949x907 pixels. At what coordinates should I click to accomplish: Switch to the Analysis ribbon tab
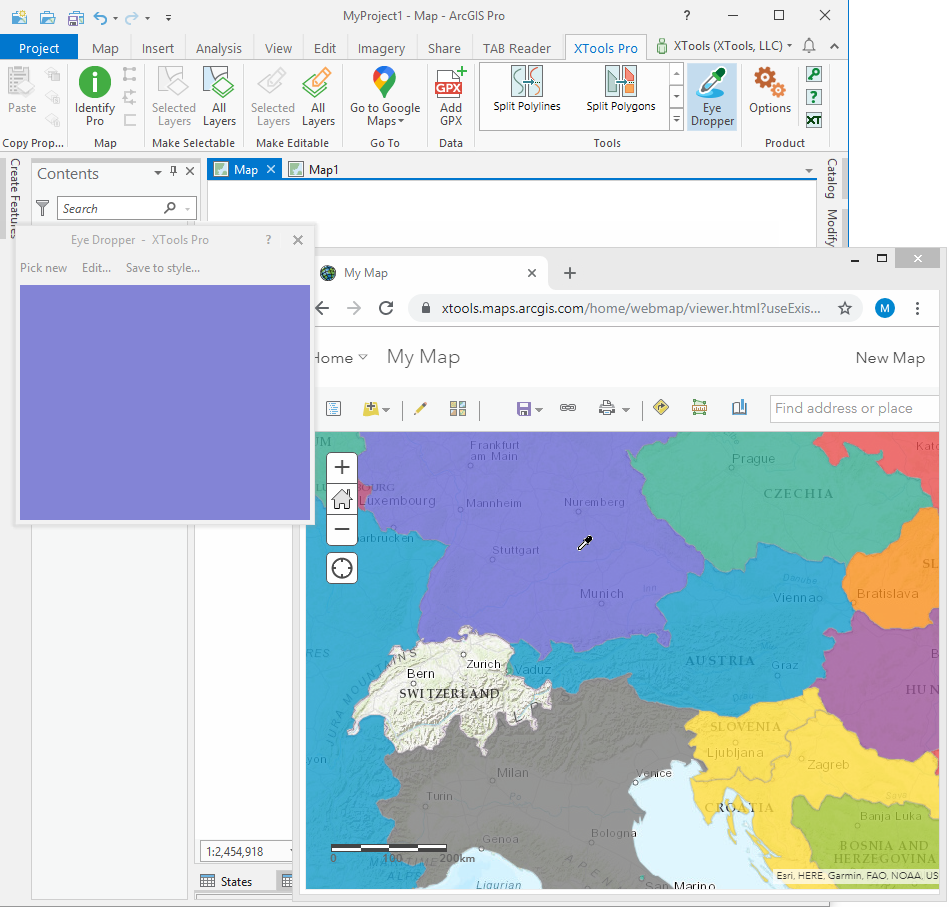218,48
